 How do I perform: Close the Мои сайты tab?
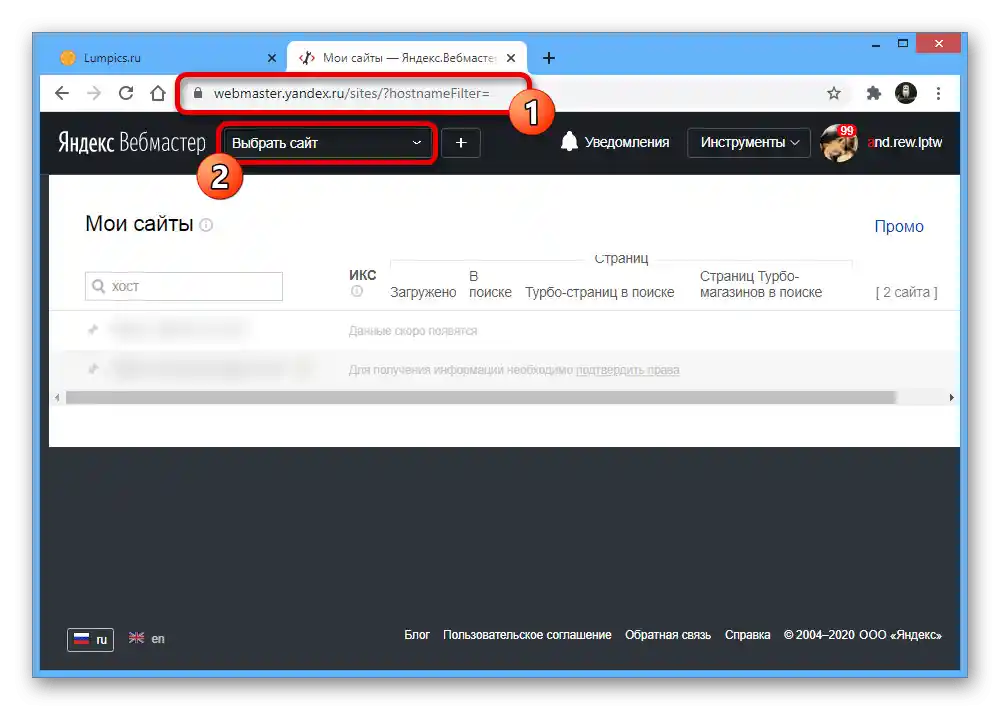511,58
